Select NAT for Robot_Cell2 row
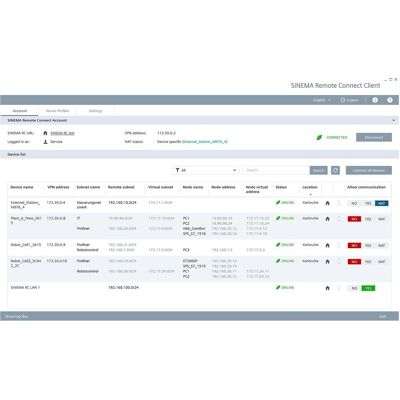The height and width of the screenshot is (400, 400). (382, 262)
